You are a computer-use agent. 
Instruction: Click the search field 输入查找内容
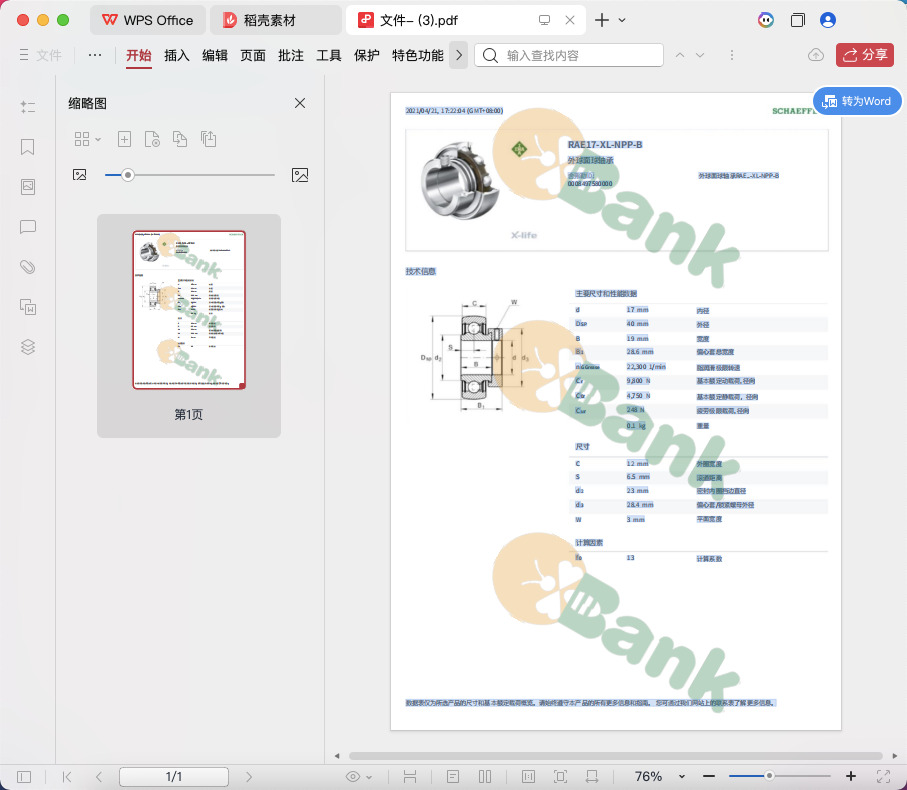(x=569, y=55)
